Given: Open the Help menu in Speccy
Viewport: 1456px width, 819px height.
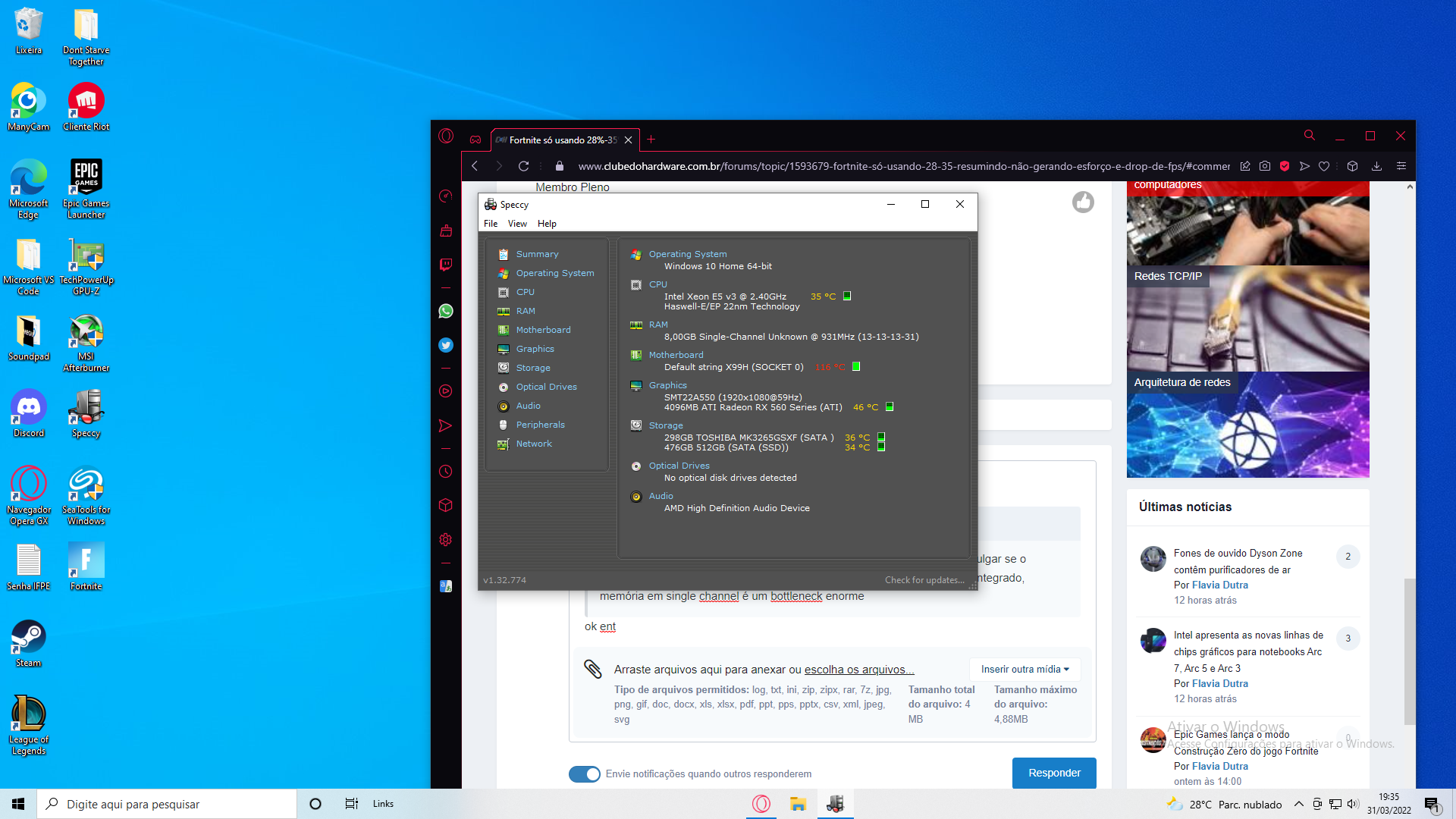Looking at the screenshot, I should [547, 224].
